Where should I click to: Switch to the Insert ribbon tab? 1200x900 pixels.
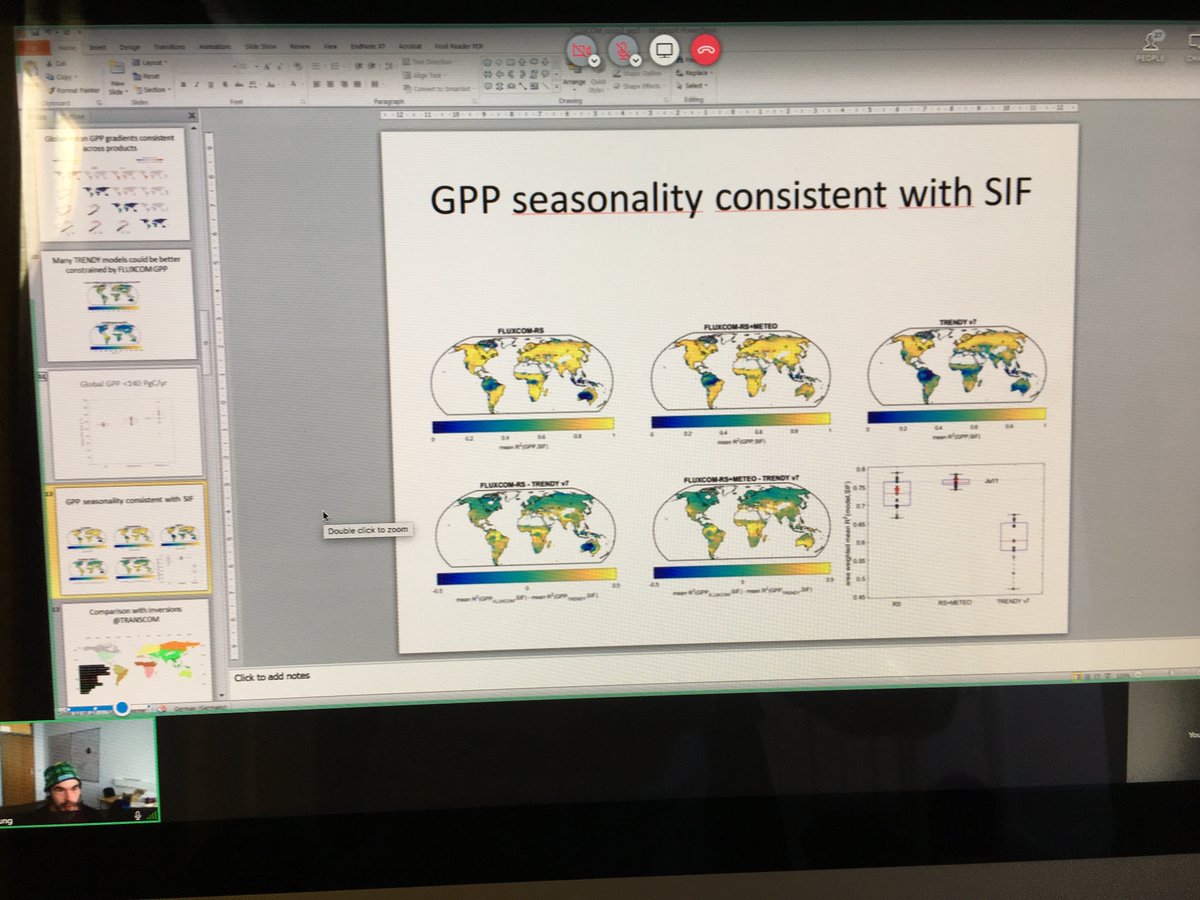tap(97, 47)
